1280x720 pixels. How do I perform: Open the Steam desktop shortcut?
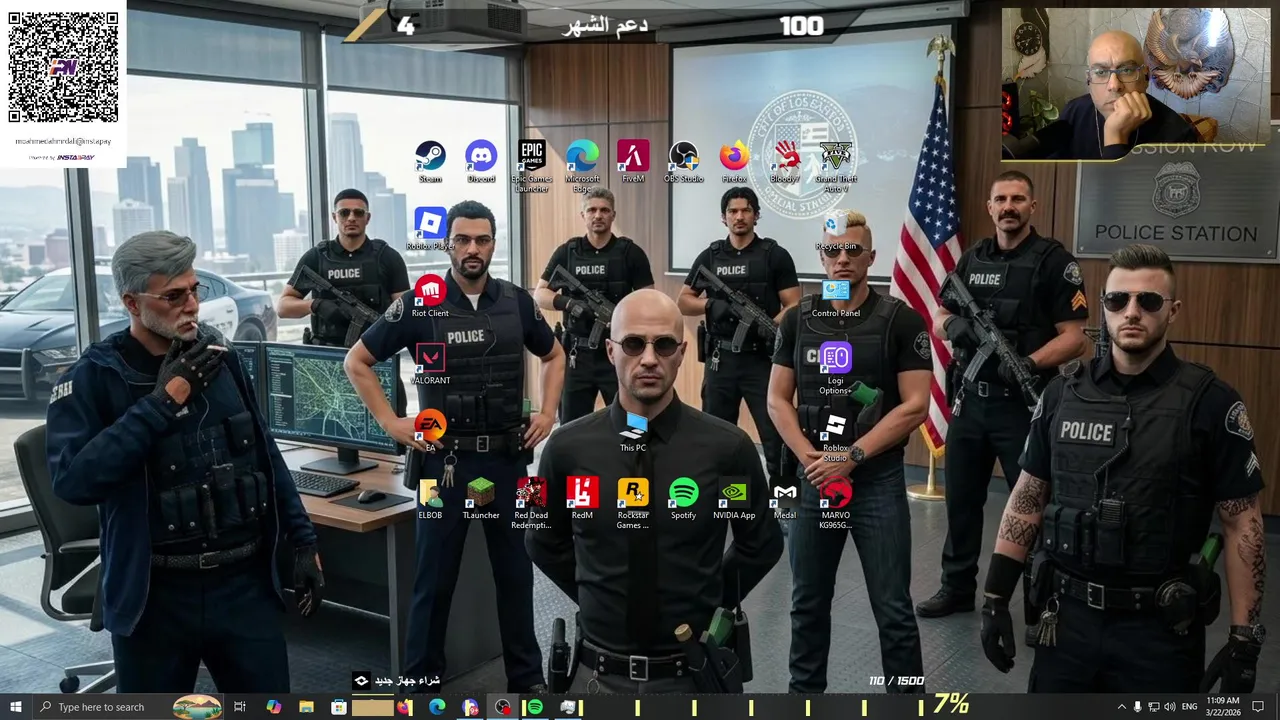click(430, 162)
